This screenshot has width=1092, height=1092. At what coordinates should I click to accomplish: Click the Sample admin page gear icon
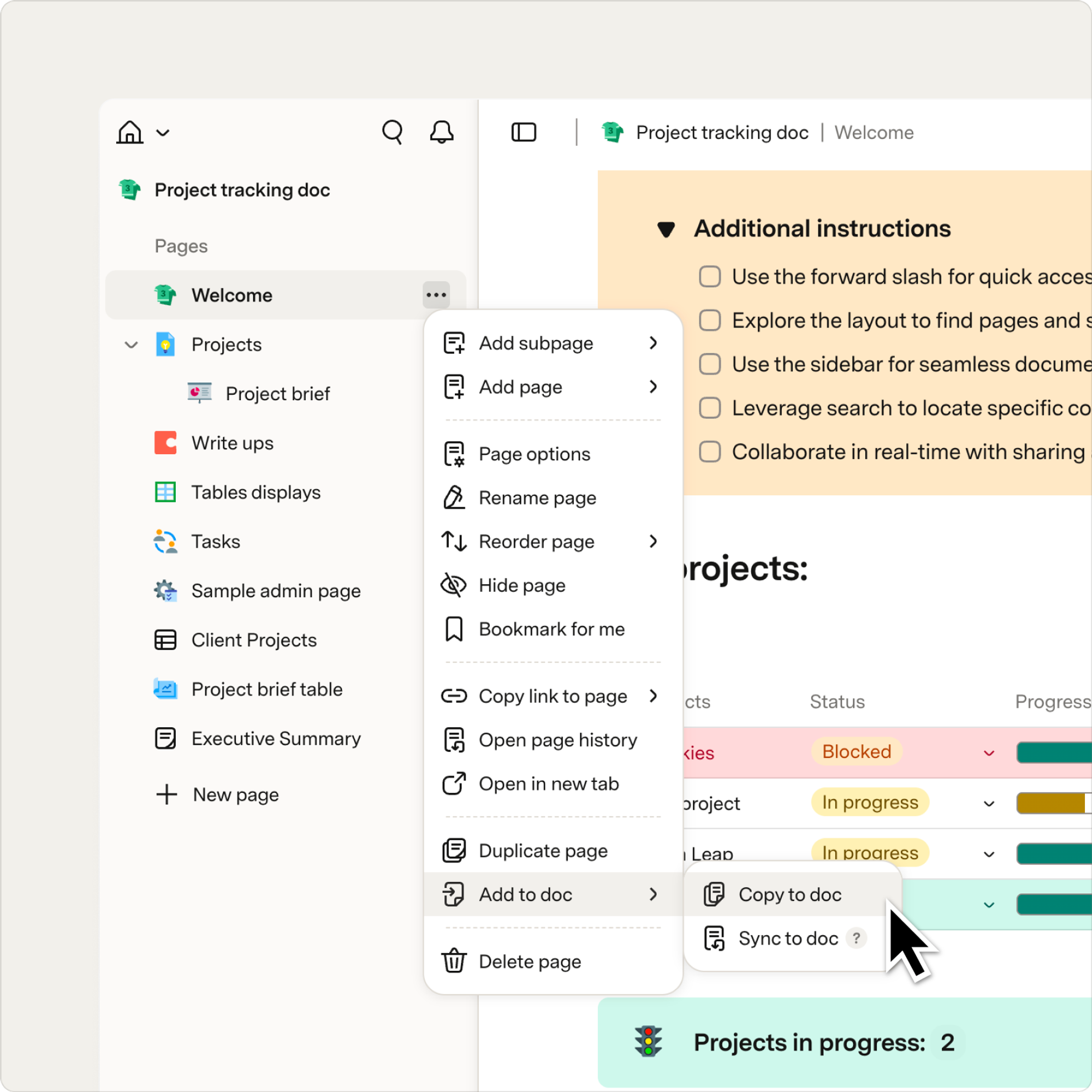[165, 591]
